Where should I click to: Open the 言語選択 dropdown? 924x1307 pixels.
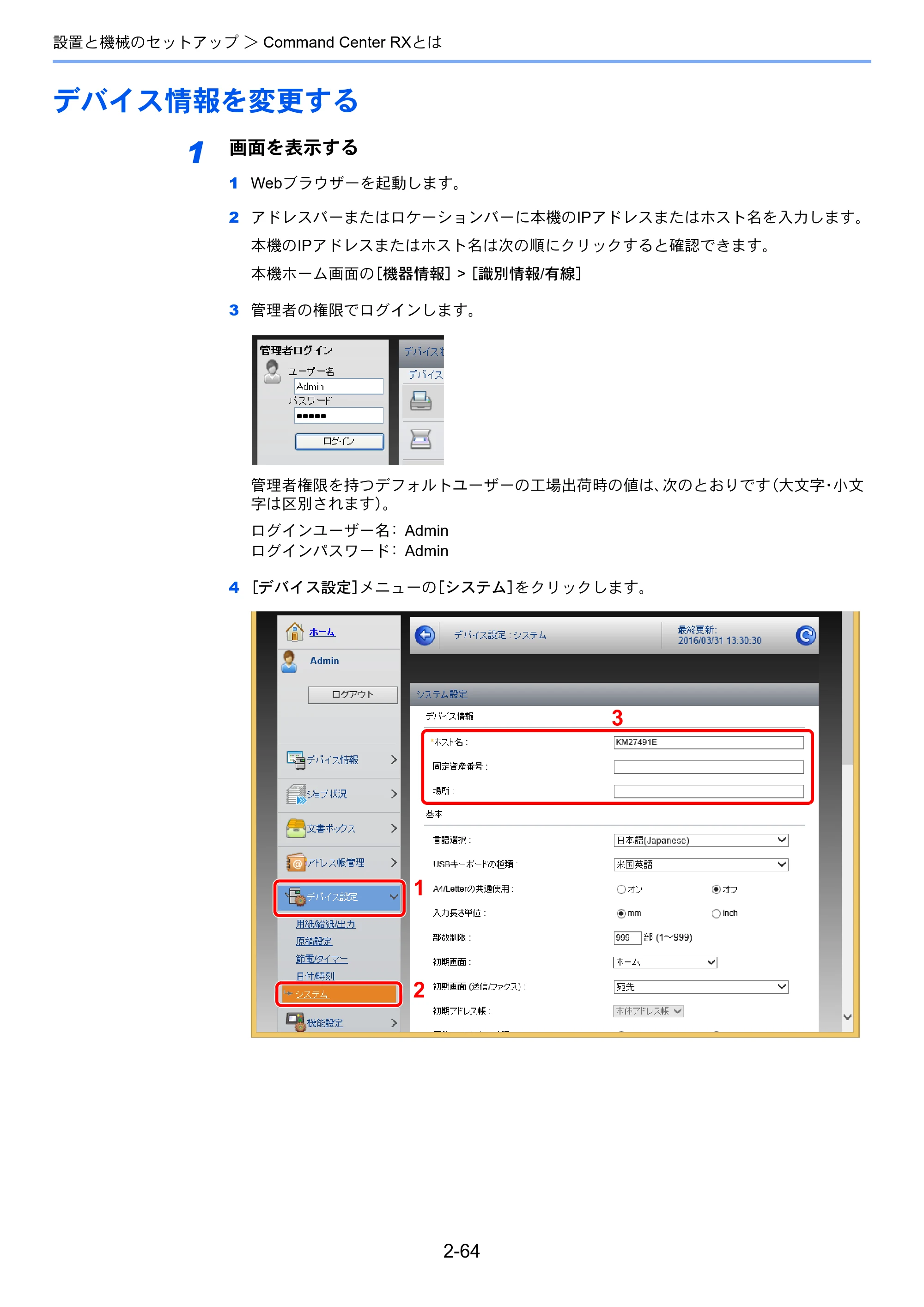click(x=701, y=840)
